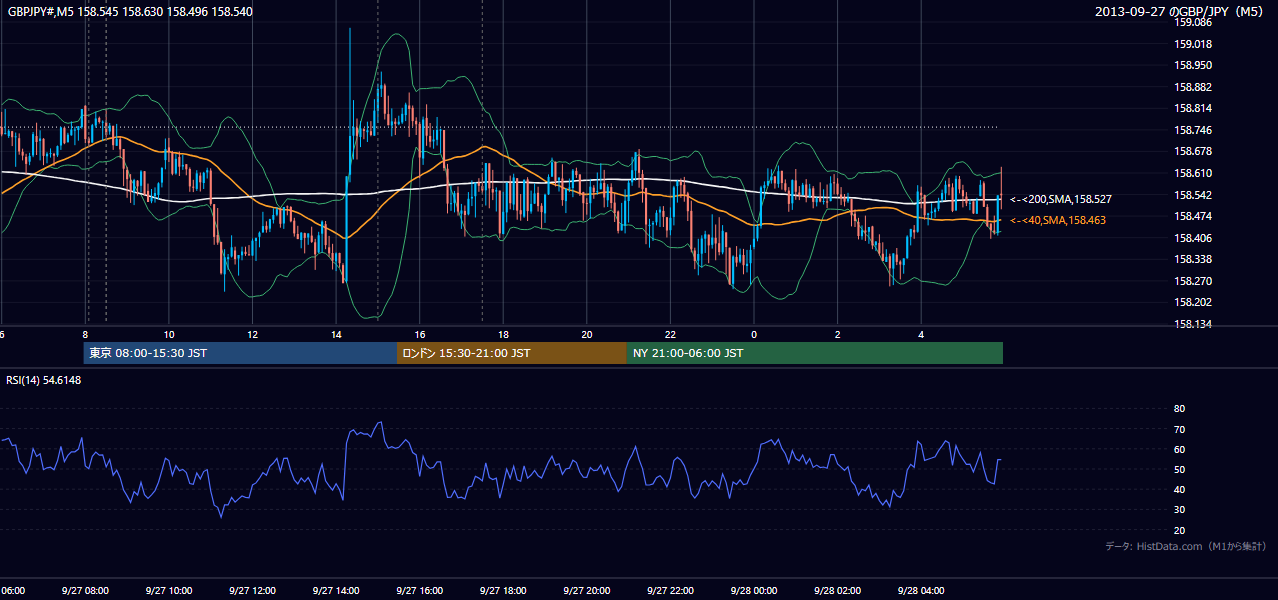
Task: Click the 158.338 price axis label
Action: pyautogui.click(x=1192, y=259)
